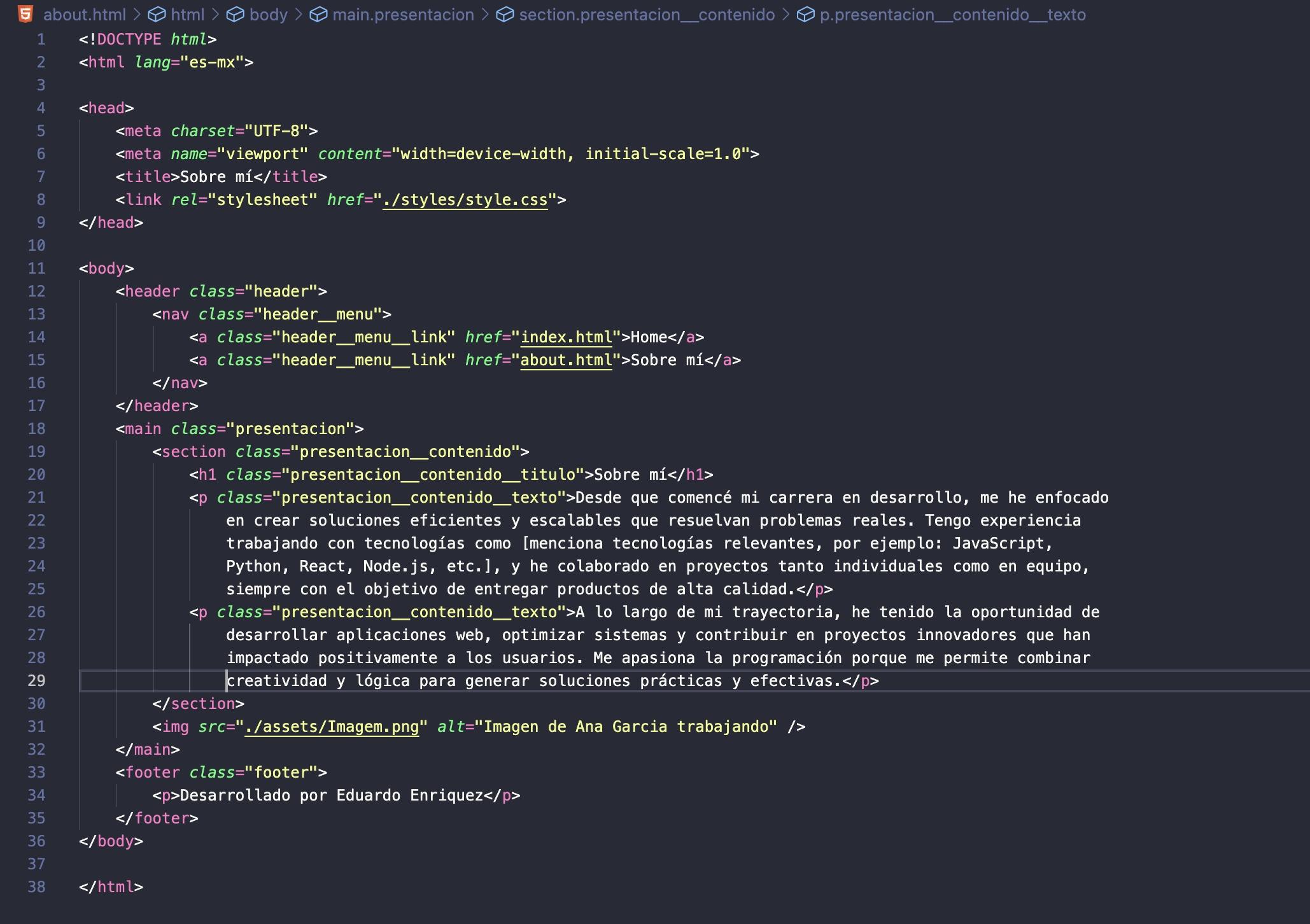Expand chevron after section.presentacion__contenido breadcrumb
1310x924 pixels.
pos(785,14)
